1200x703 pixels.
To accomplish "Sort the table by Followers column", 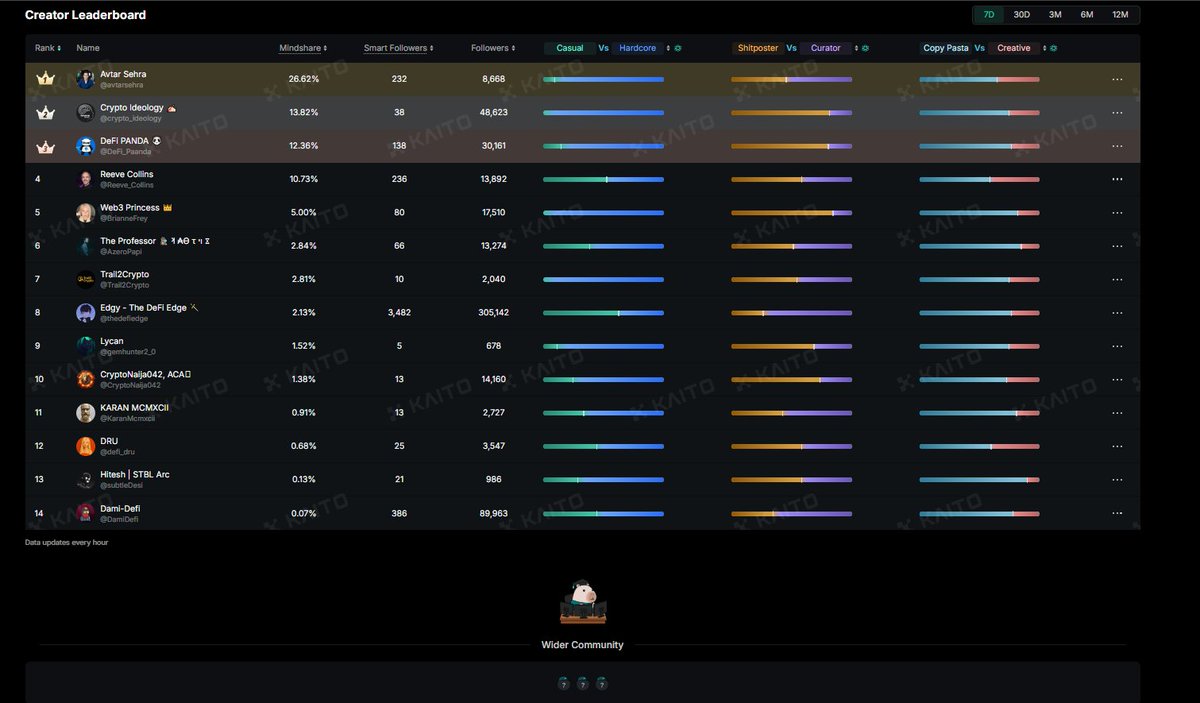I will [493, 48].
